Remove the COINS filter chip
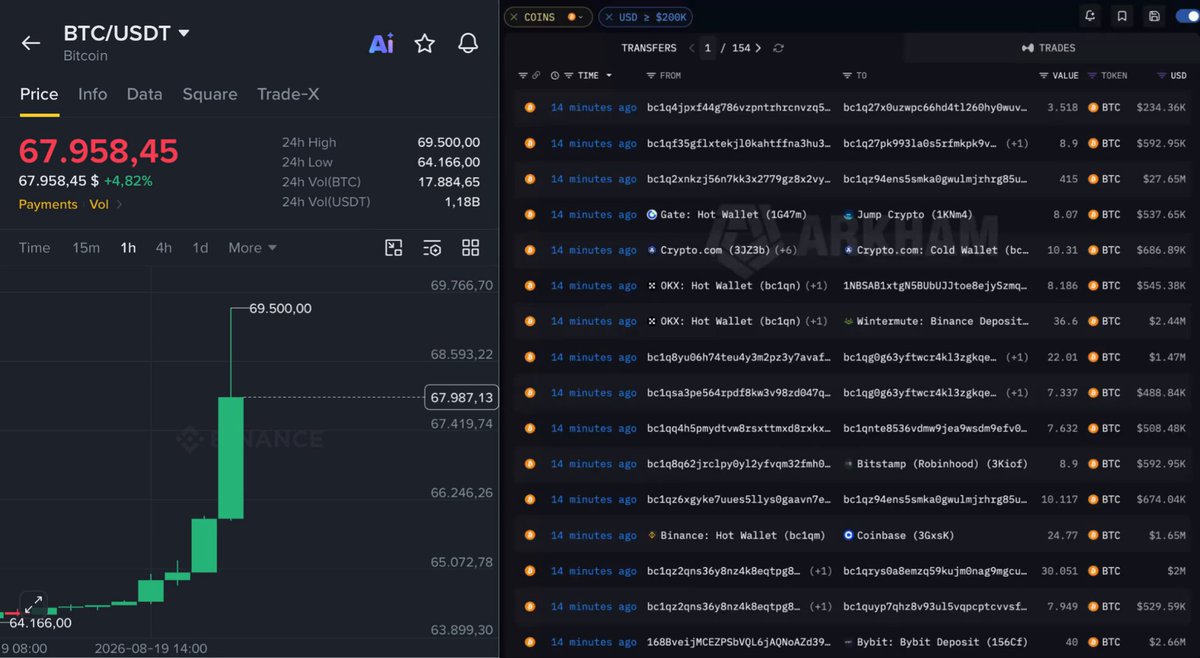The image size is (1200, 658). (x=513, y=17)
